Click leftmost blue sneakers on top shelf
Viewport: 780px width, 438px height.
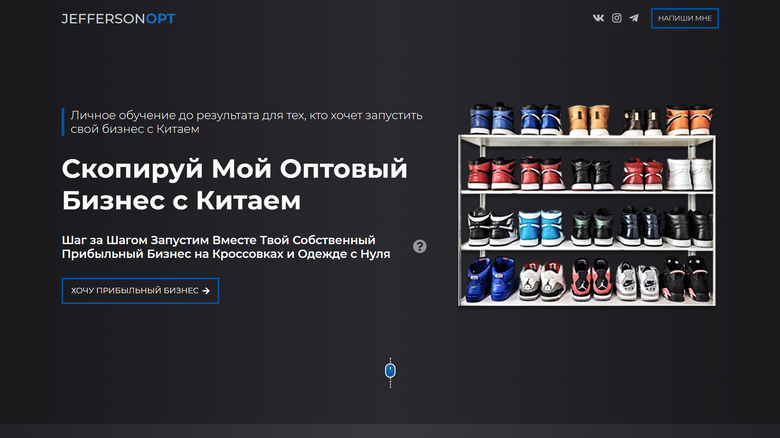pyautogui.click(x=490, y=120)
